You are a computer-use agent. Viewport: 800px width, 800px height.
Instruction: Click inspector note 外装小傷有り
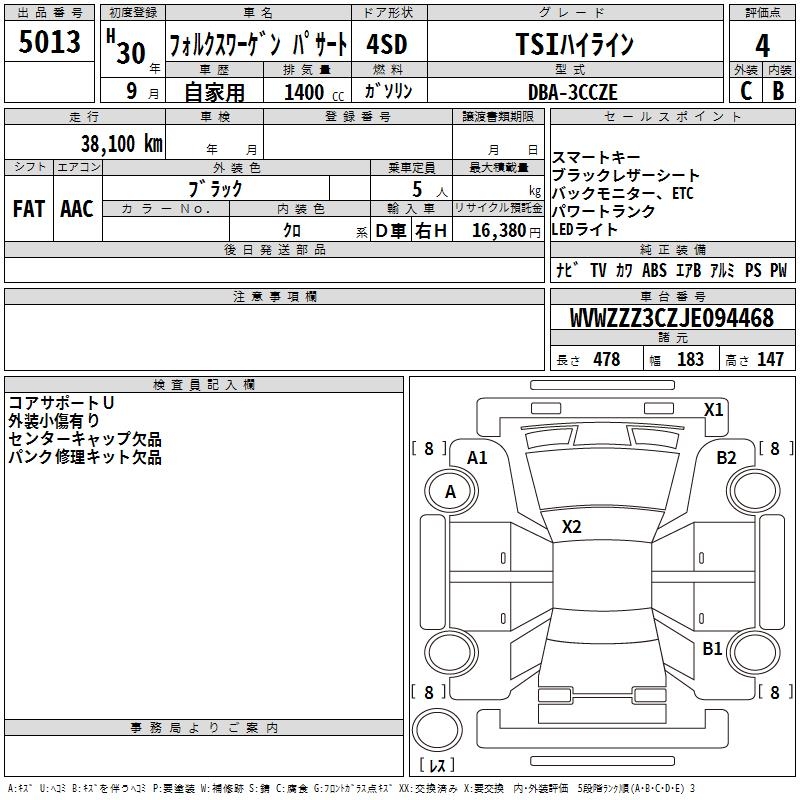[x=54, y=420]
